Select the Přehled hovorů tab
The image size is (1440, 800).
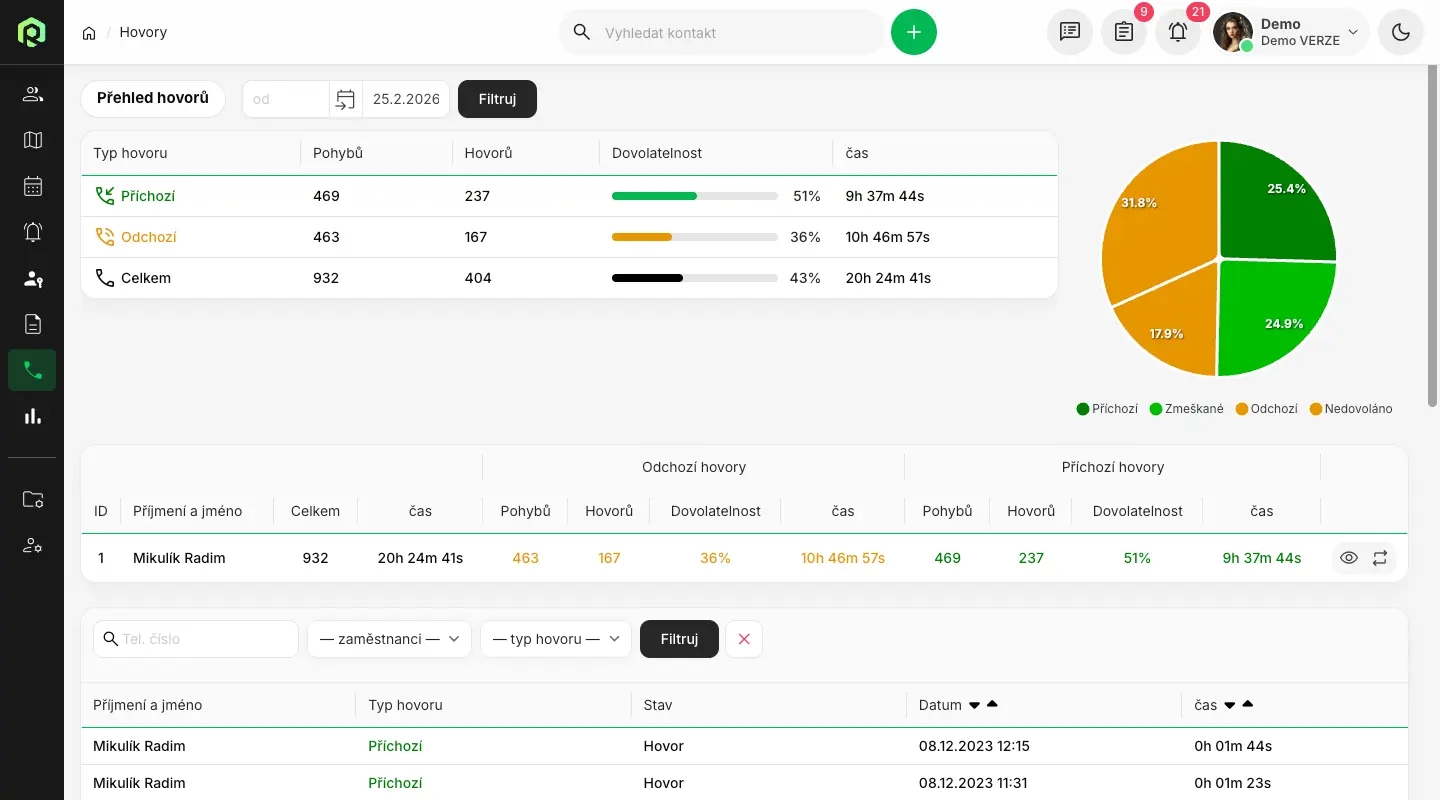[x=153, y=98]
